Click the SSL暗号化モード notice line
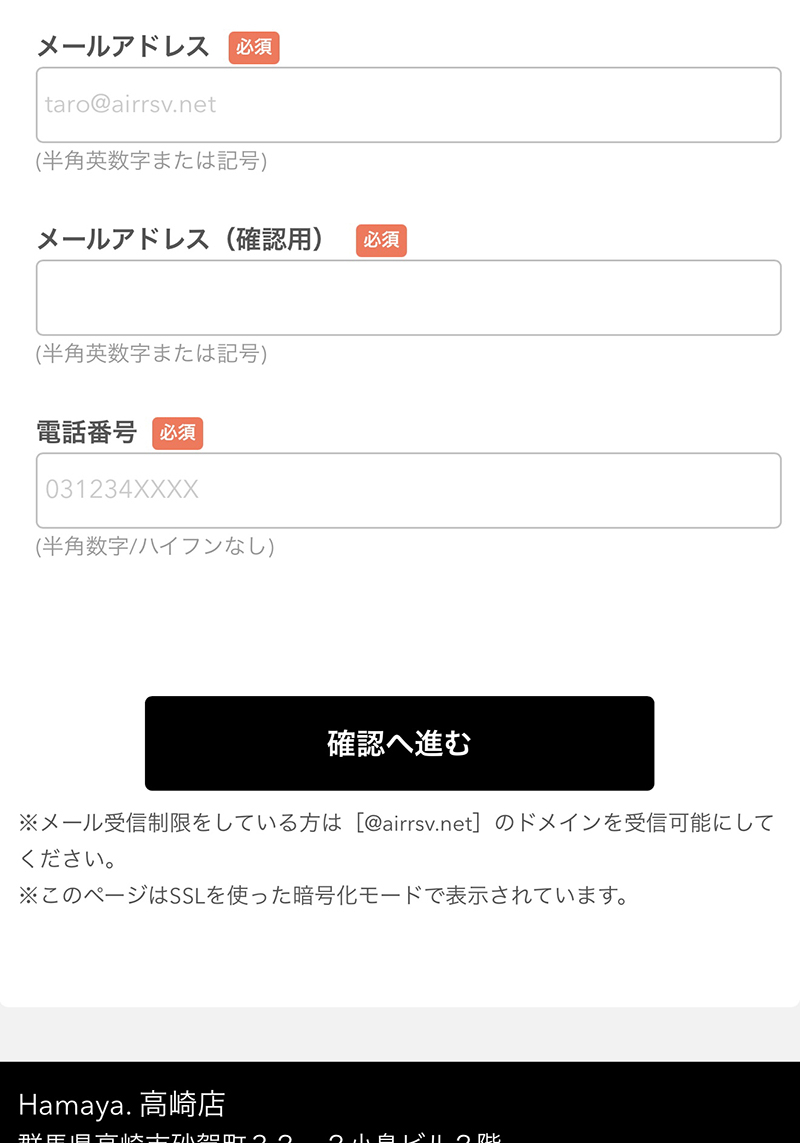This screenshot has height=1143, width=800. (325, 895)
